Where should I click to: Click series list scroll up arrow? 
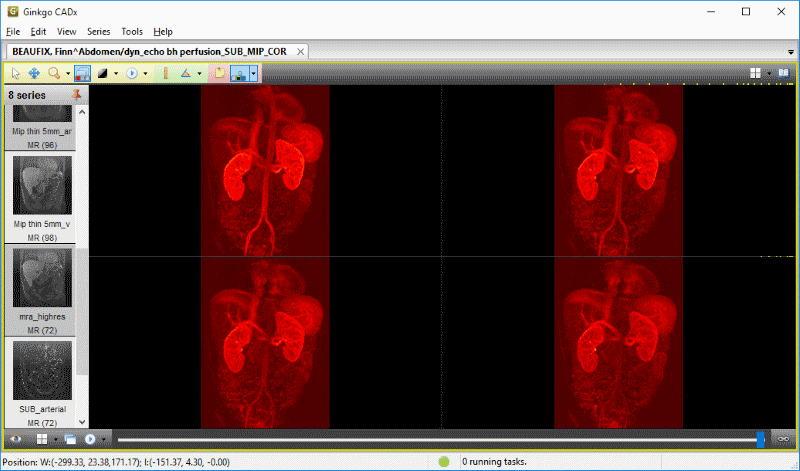(82, 112)
